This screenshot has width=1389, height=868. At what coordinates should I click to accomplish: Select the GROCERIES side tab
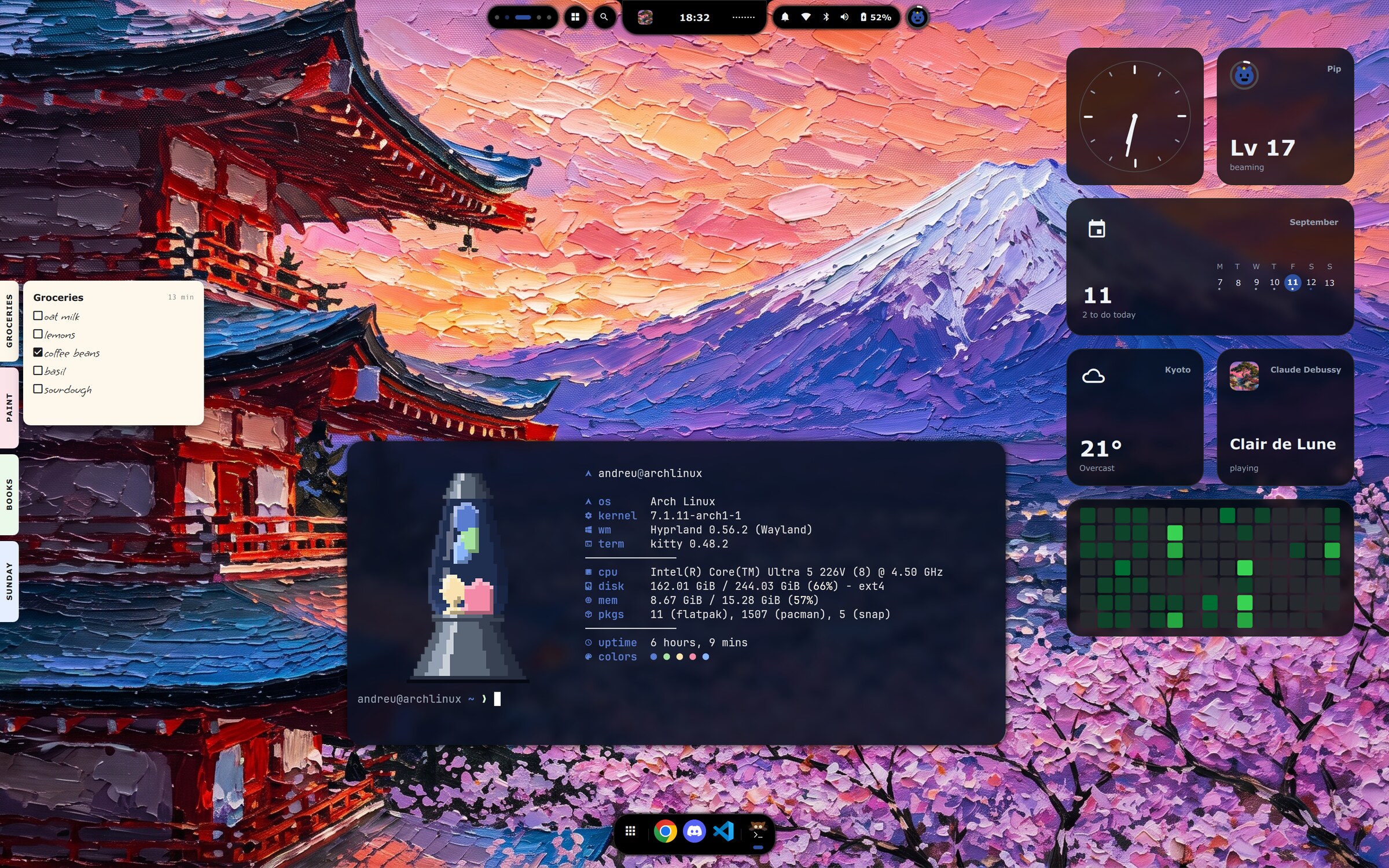click(9, 321)
